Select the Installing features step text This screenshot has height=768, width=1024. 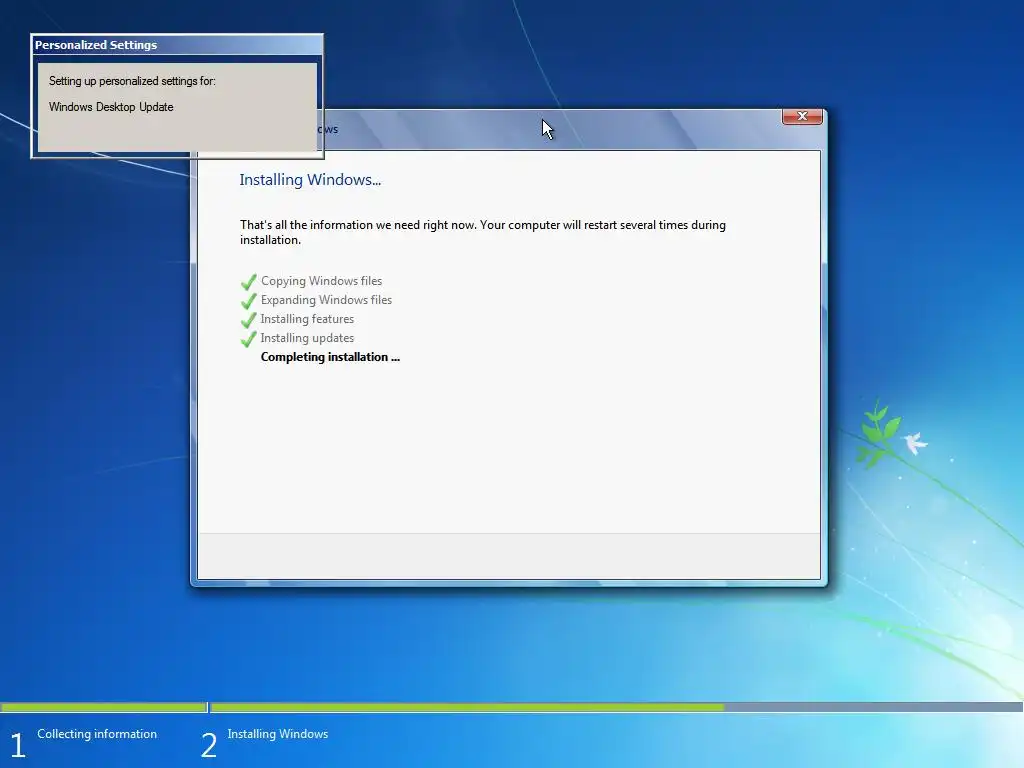click(307, 319)
